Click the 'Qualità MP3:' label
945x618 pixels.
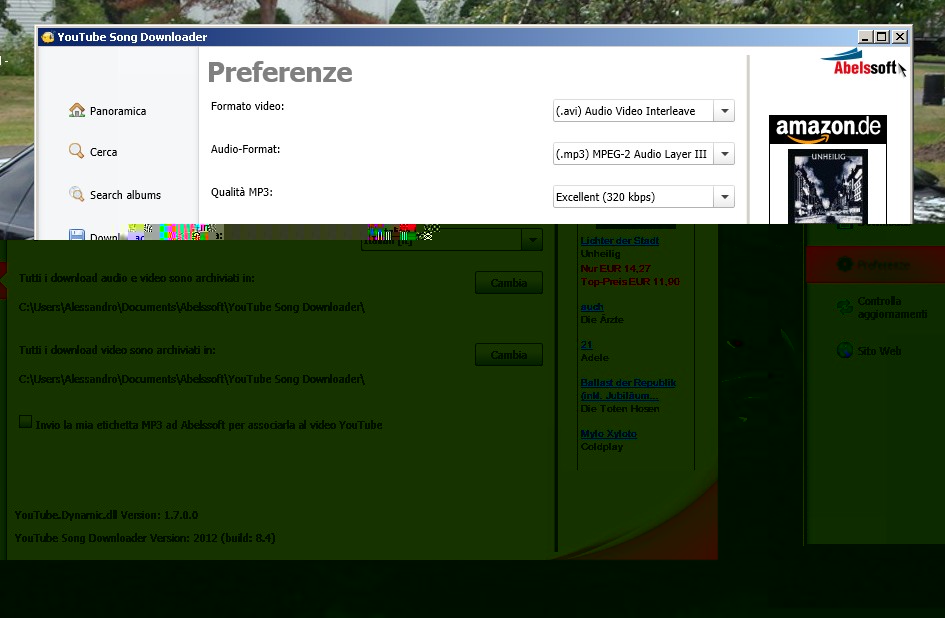242,192
